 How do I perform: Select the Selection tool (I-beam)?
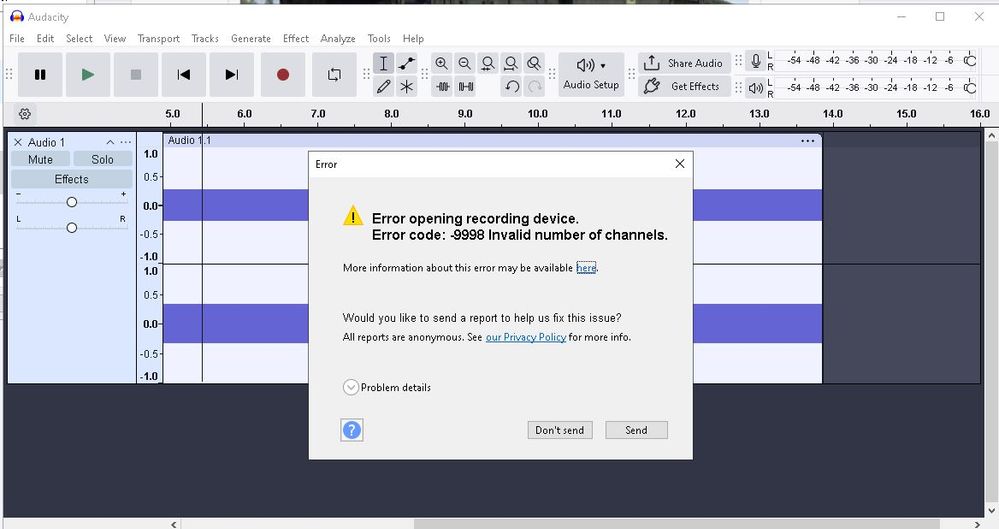pyautogui.click(x=384, y=63)
